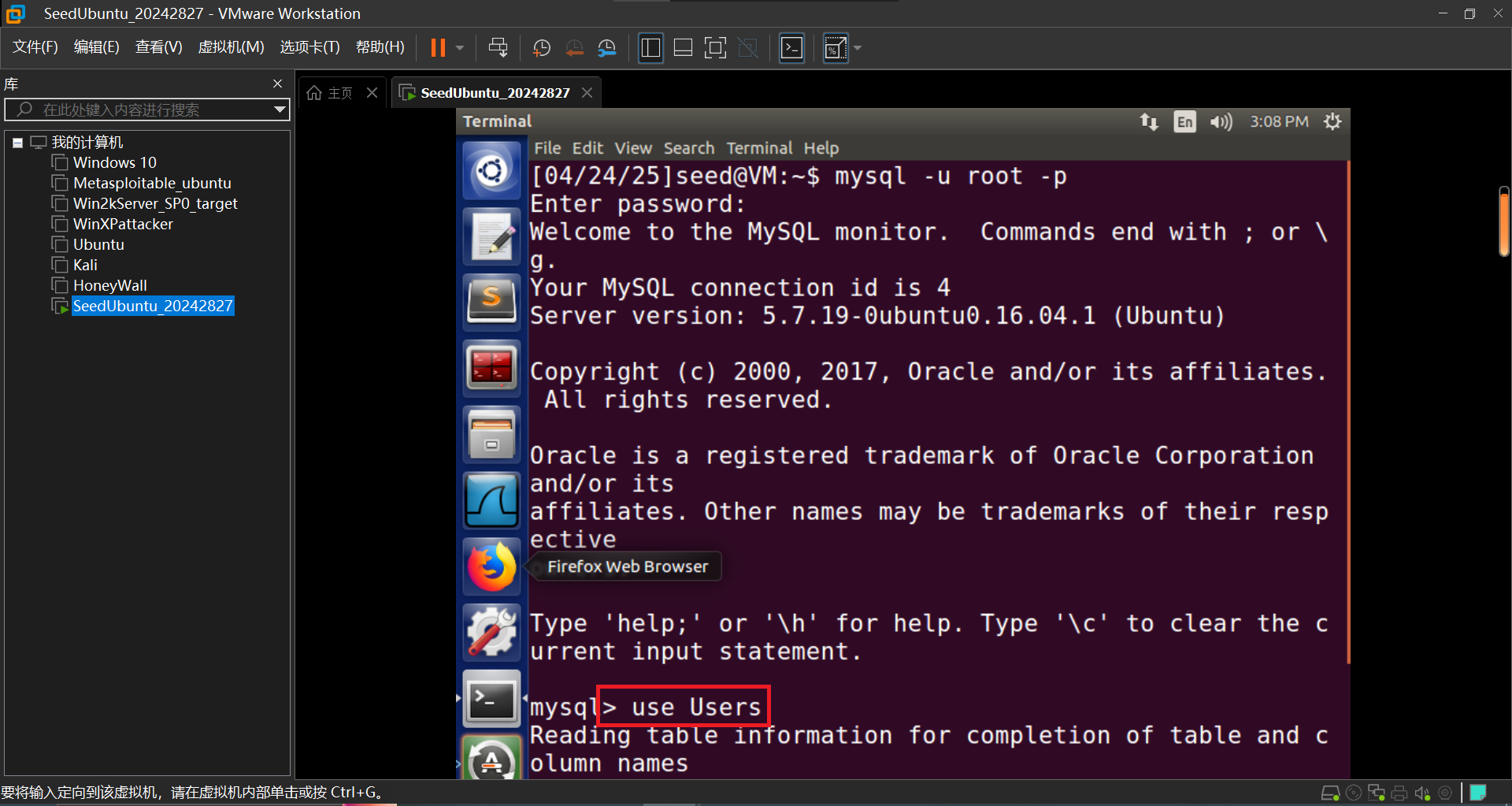Viewport: 1512px width, 806px height.
Task: Select the 我的计算机 tree root
Action: pos(87,143)
